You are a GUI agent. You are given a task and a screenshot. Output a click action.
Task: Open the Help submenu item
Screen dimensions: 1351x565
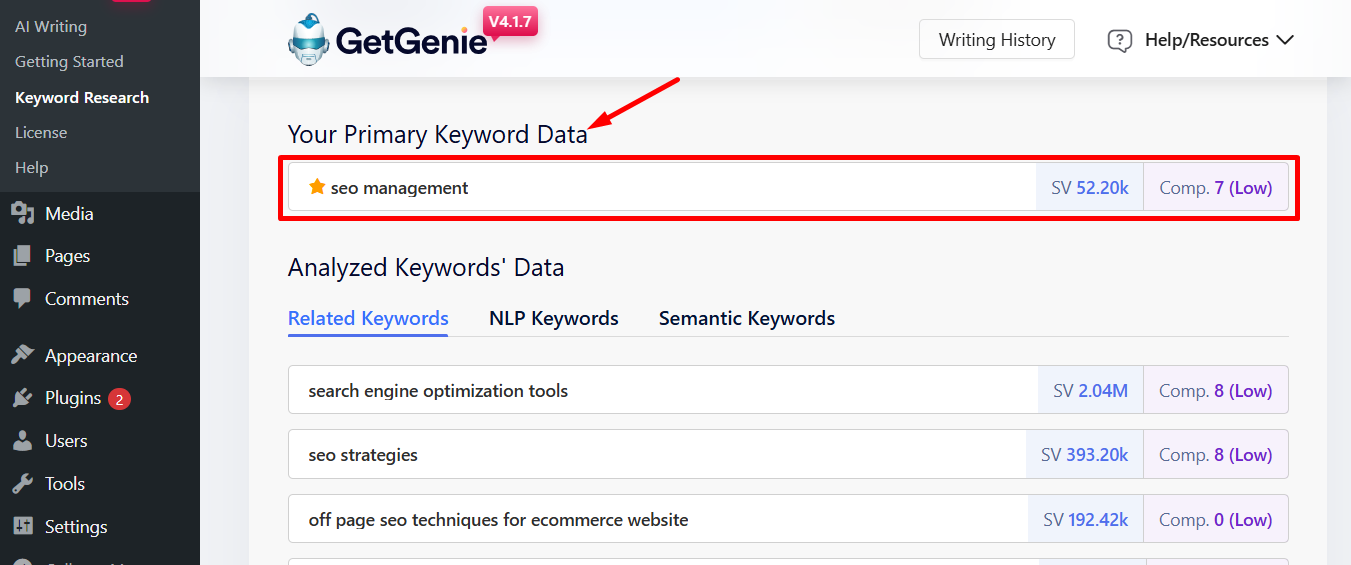click(32, 168)
